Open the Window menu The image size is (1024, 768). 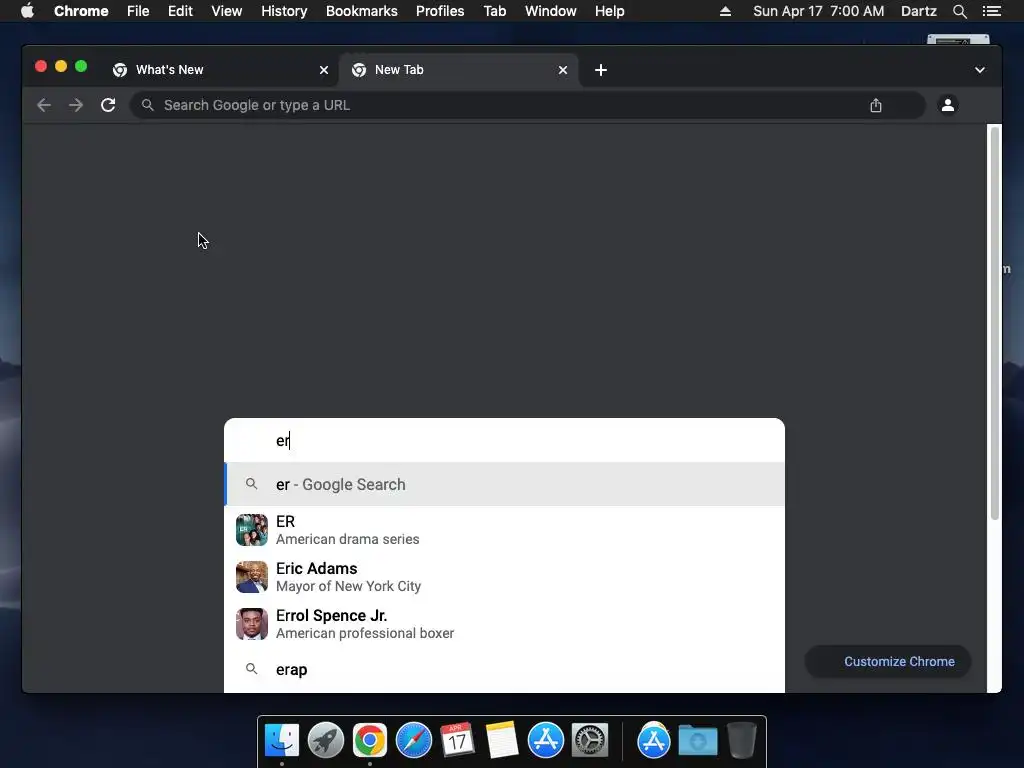[551, 11]
